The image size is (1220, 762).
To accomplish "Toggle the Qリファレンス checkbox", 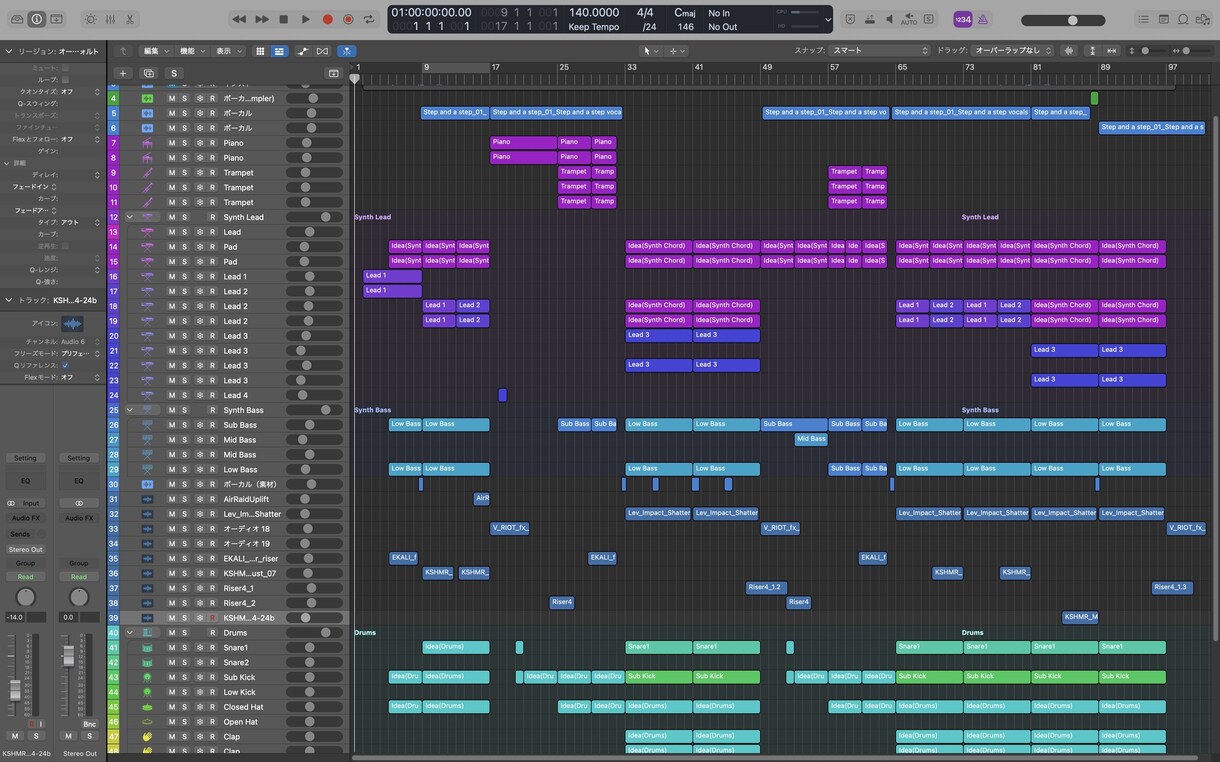I will 66,365.
